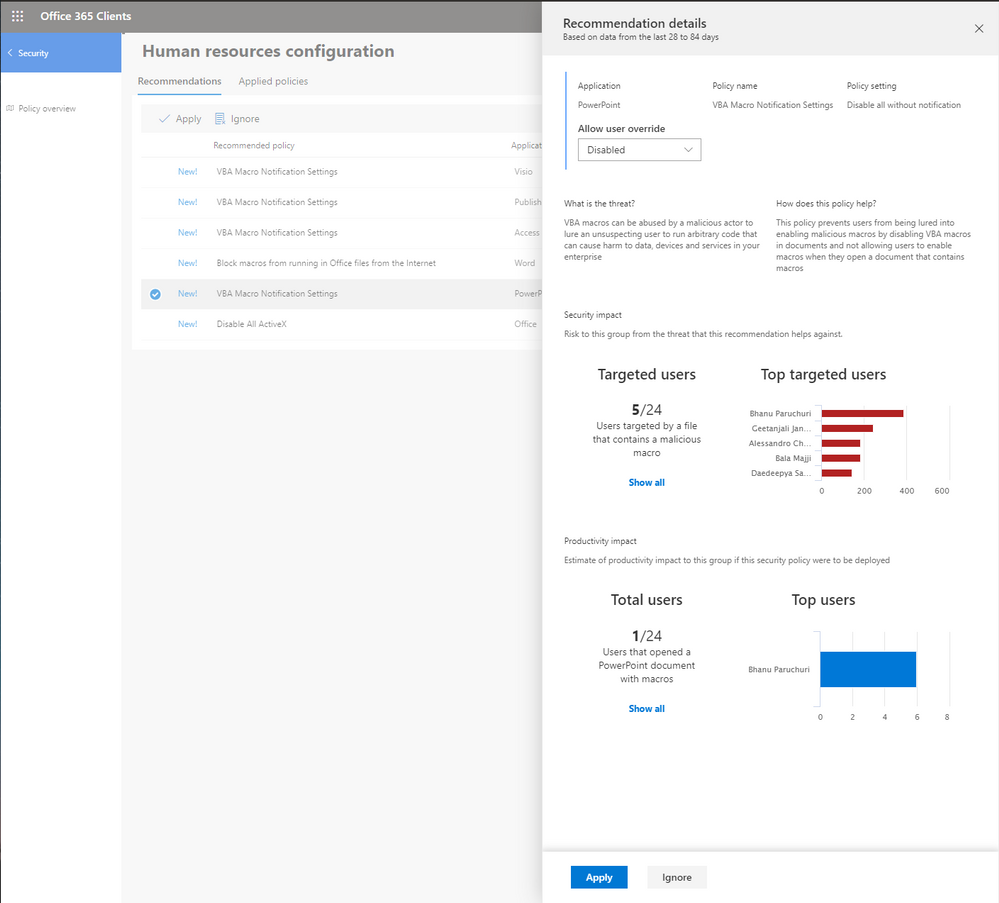Click New! label on Visio row
The image size is (999, 903).
[187, 172]
